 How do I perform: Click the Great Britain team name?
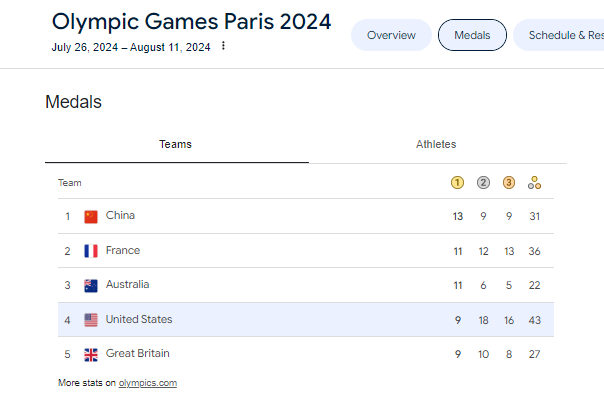click(137, 354)
